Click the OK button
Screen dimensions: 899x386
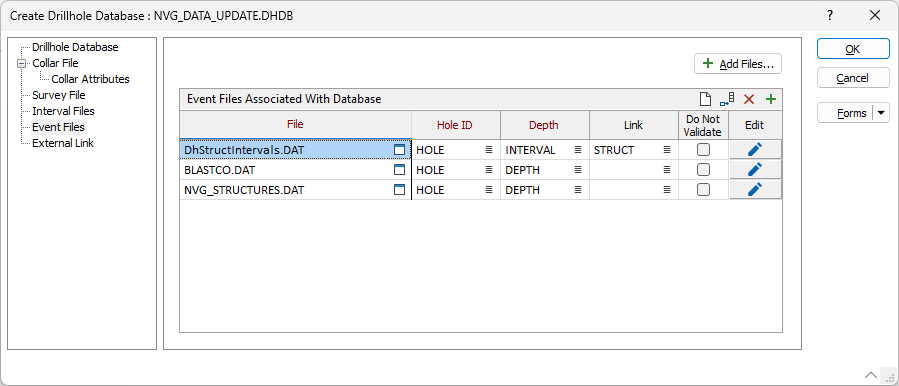click(x=853, y=49)
